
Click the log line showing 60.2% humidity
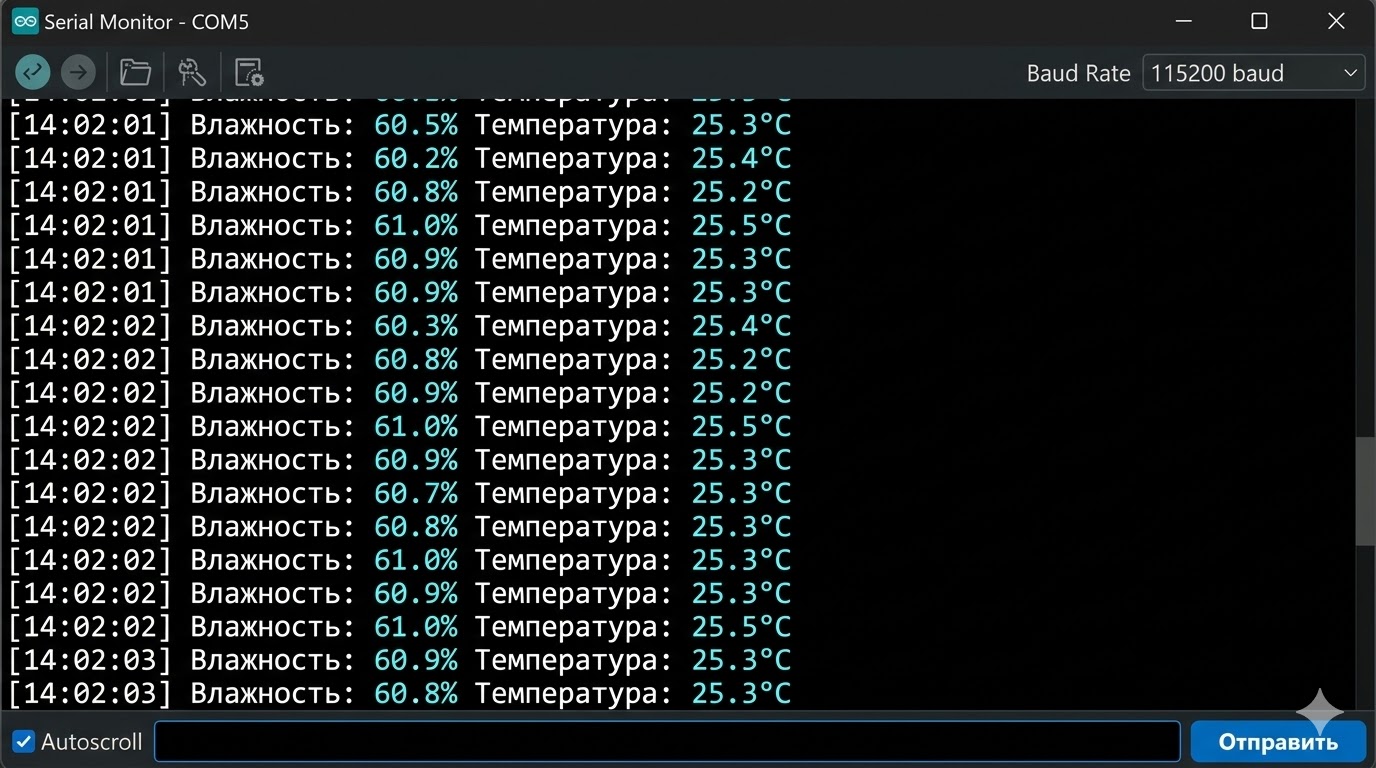click(399, 158)
